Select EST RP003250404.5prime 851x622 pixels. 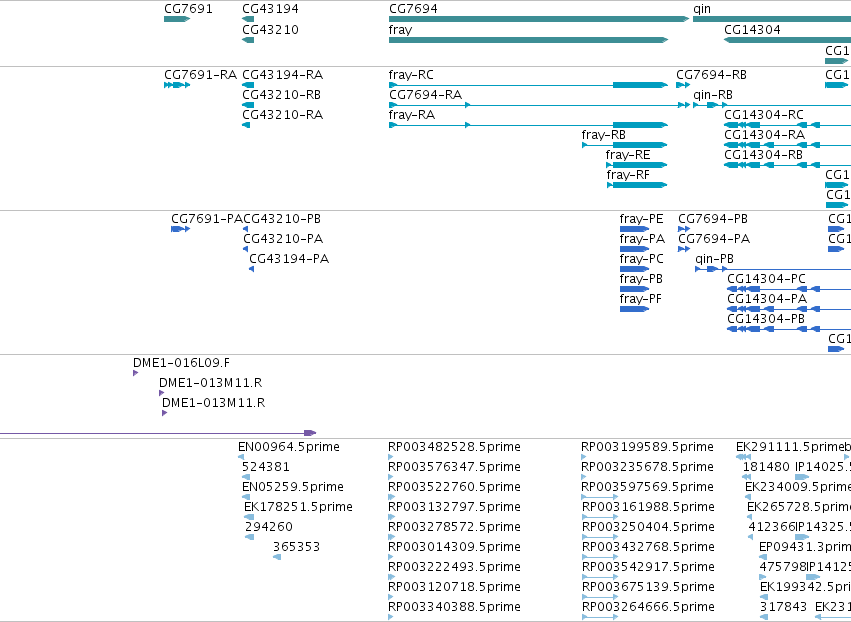pos(648,527)
